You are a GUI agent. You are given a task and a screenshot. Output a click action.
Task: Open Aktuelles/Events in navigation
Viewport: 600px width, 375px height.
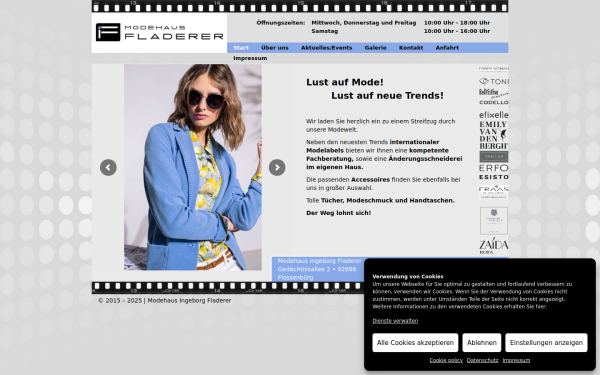point(326,48)
